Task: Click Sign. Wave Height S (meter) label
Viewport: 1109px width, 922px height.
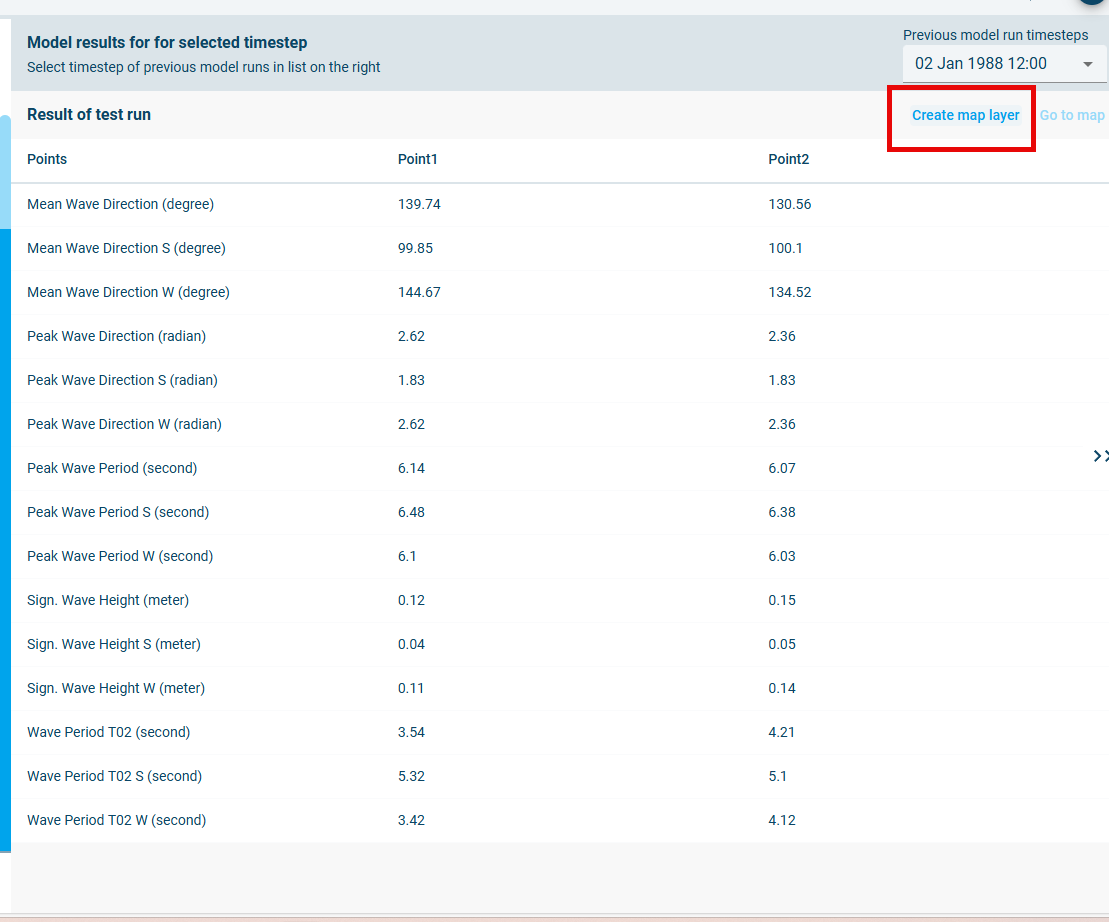Action: [x=114, y=644]
